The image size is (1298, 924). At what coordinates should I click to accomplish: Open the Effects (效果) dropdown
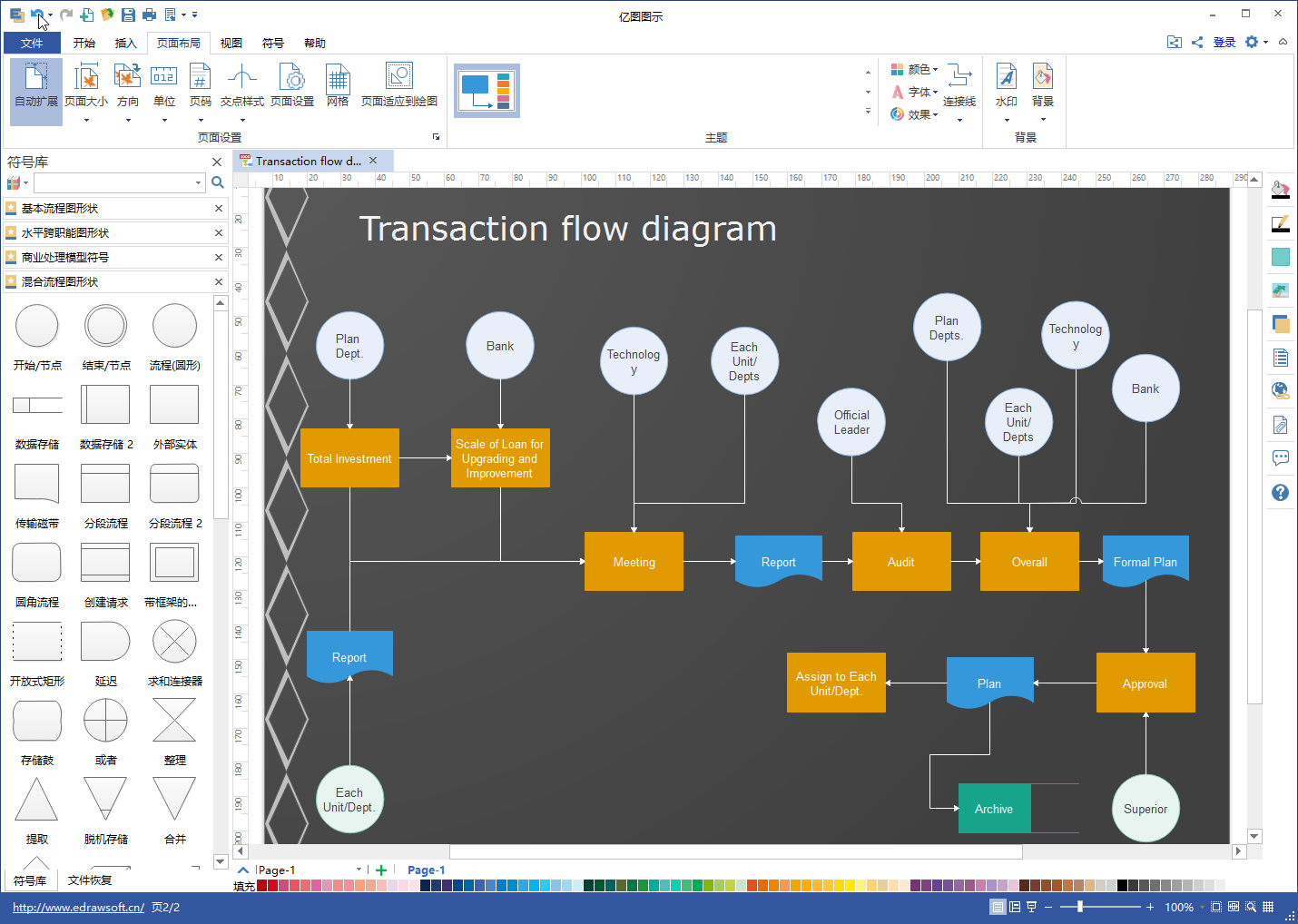click(x=915, y=114)
